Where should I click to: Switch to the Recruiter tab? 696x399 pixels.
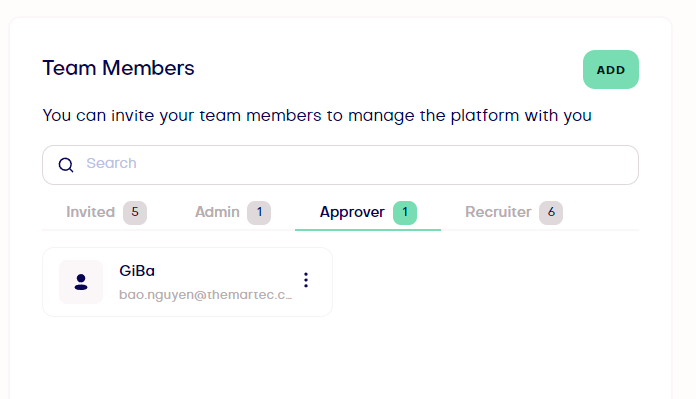498,212
